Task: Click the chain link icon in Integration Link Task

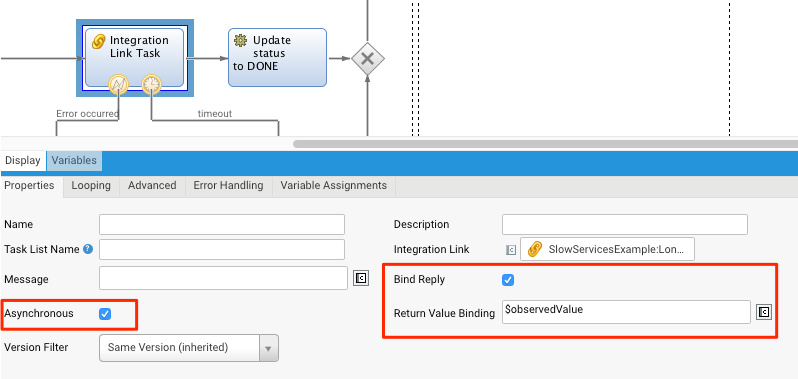Action: (x=99, y=42)
